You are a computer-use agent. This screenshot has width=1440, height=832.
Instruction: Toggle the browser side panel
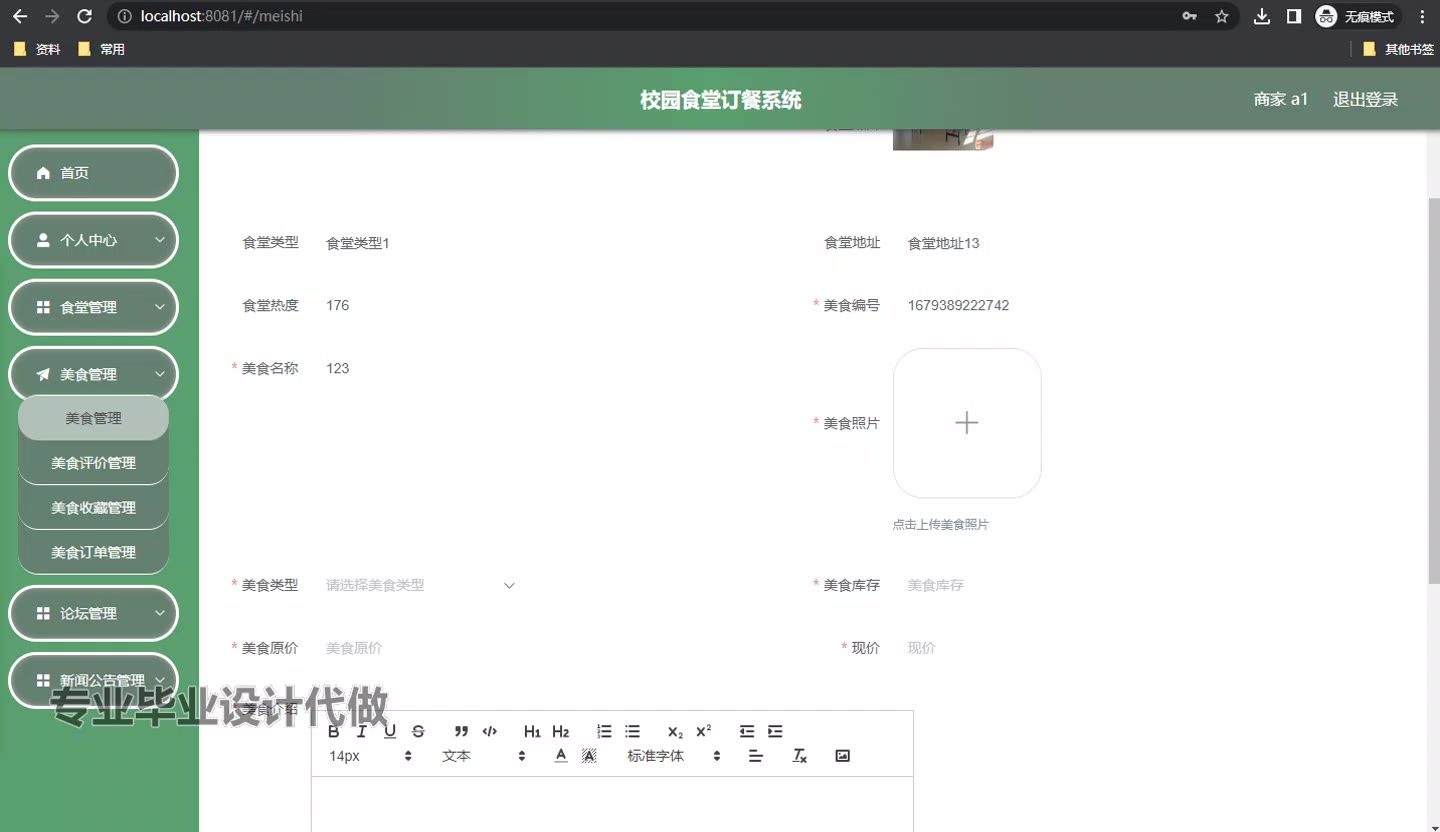click(x=1293, y=16)
